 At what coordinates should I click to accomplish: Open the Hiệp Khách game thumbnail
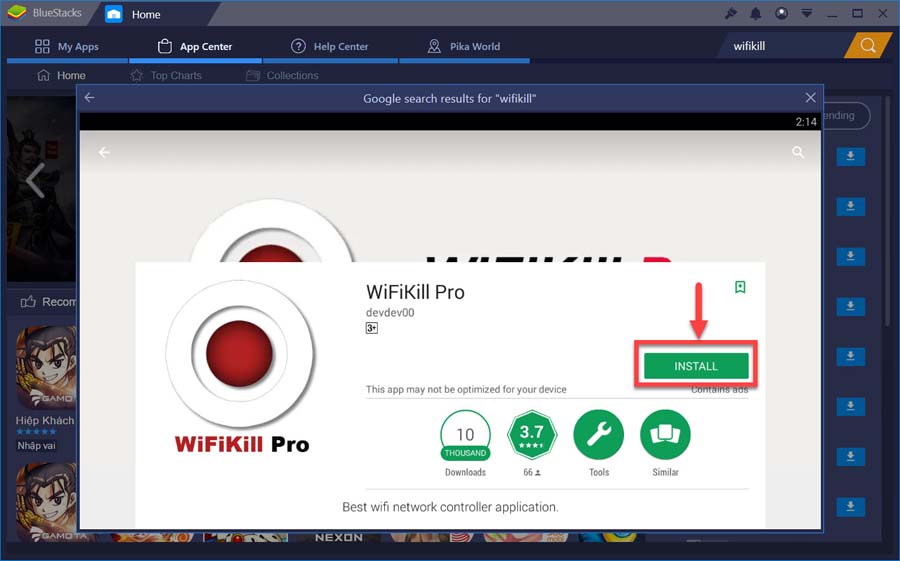tap(46, 366)
